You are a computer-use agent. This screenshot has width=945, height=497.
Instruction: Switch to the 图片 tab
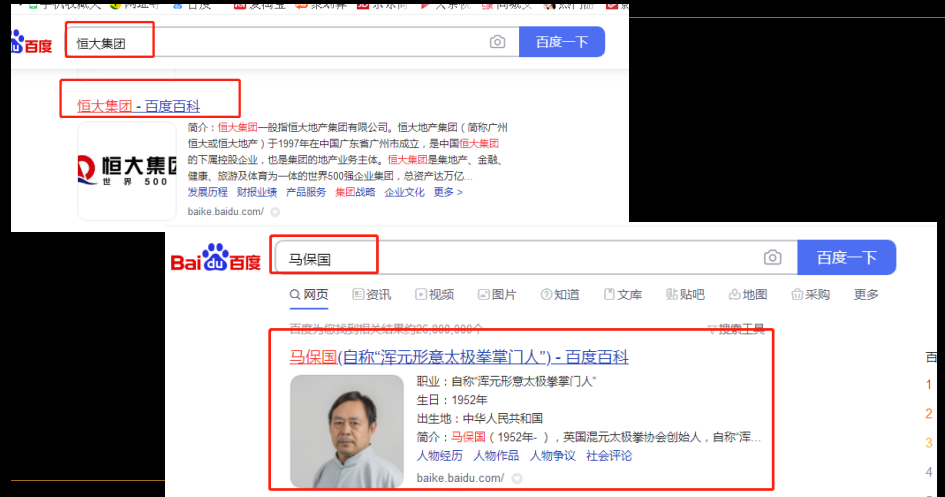(497, 295)
